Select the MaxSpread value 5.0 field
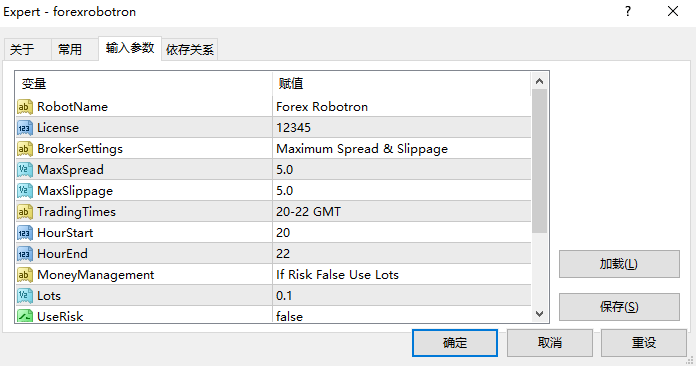The image size is (696, 366). click(x=402, y=169)
